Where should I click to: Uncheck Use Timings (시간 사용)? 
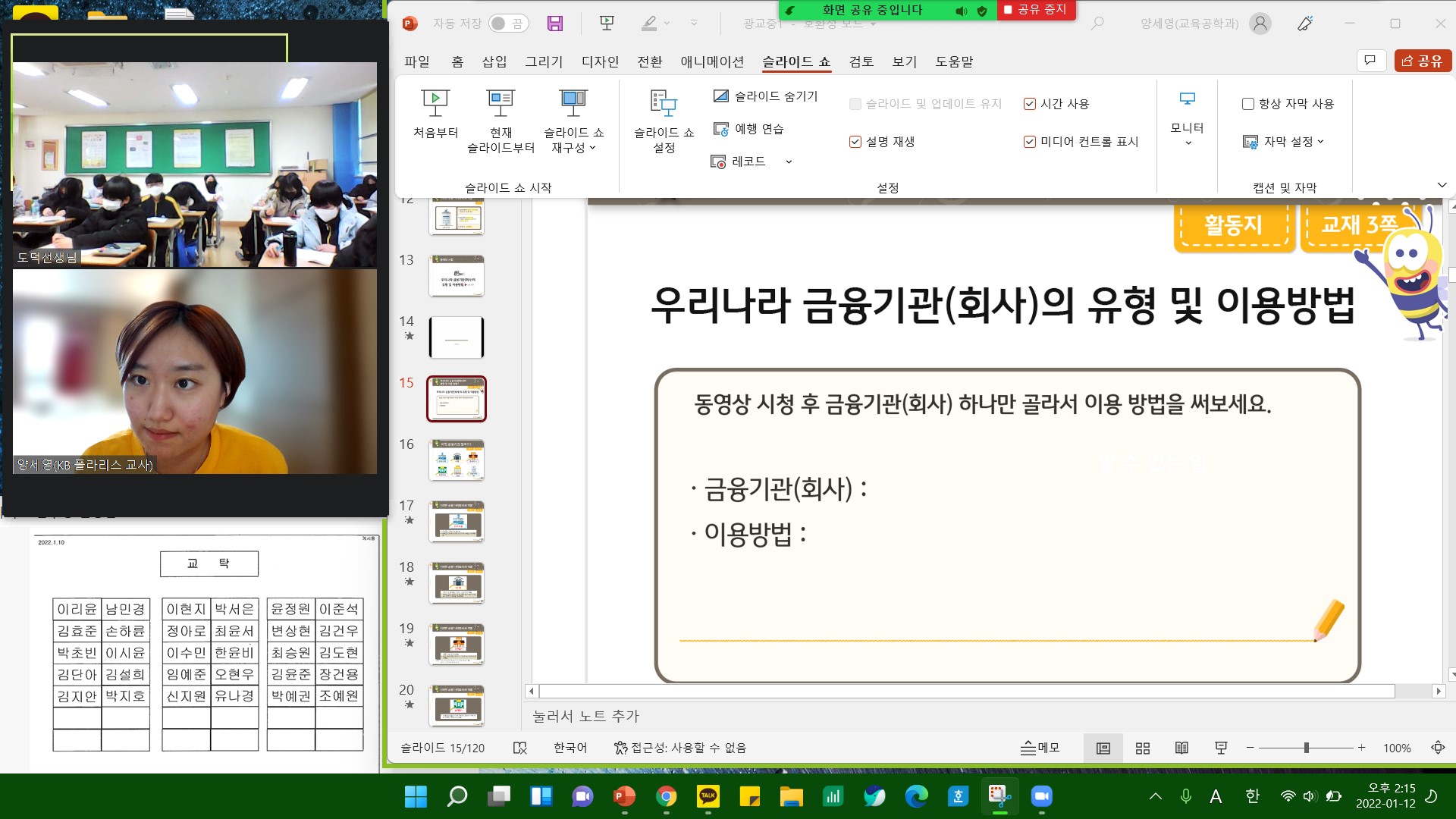pyautogui.click(x=1030, y=104)
